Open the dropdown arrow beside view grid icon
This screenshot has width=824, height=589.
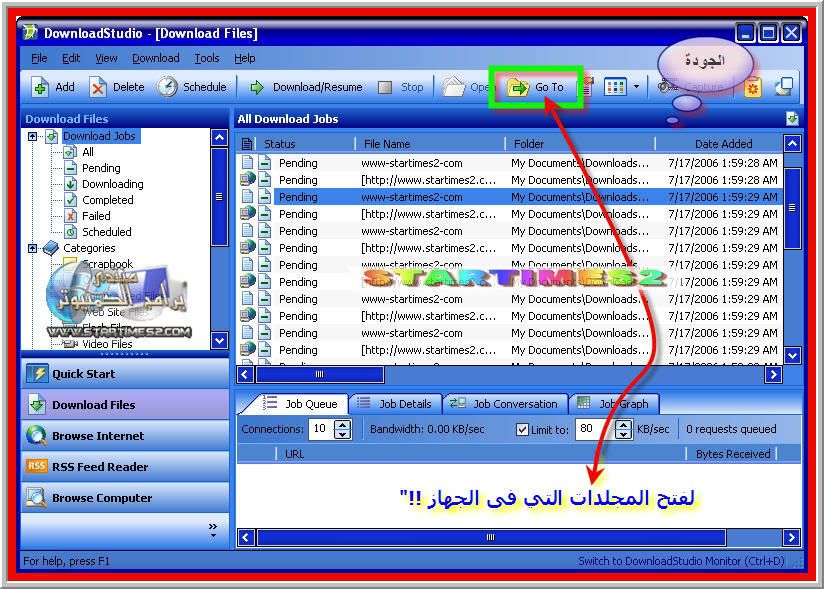point(636,87)
